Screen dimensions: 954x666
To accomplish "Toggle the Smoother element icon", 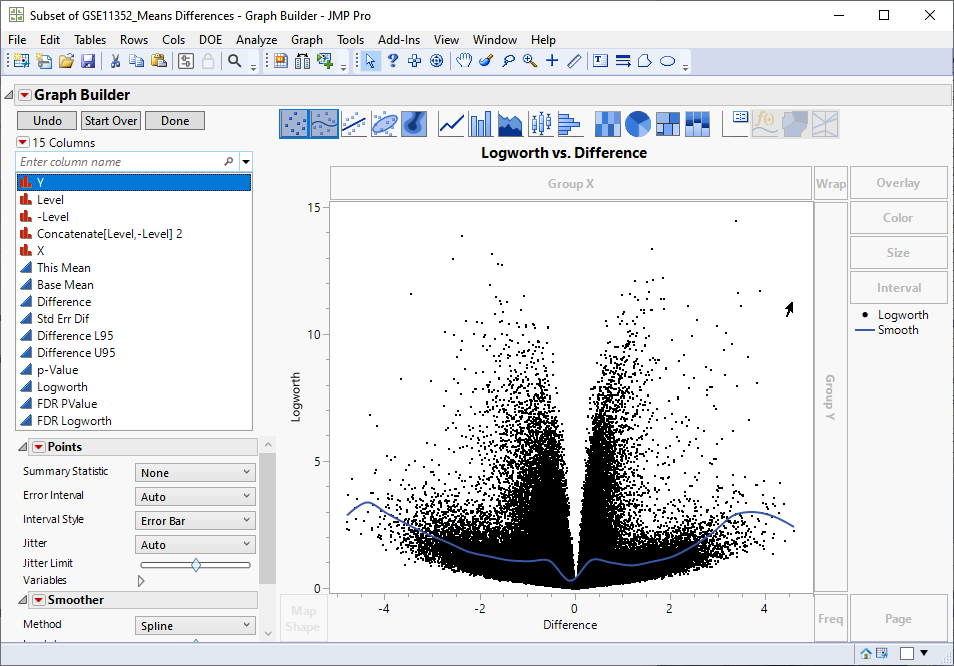I will click(x=324, y=123).
